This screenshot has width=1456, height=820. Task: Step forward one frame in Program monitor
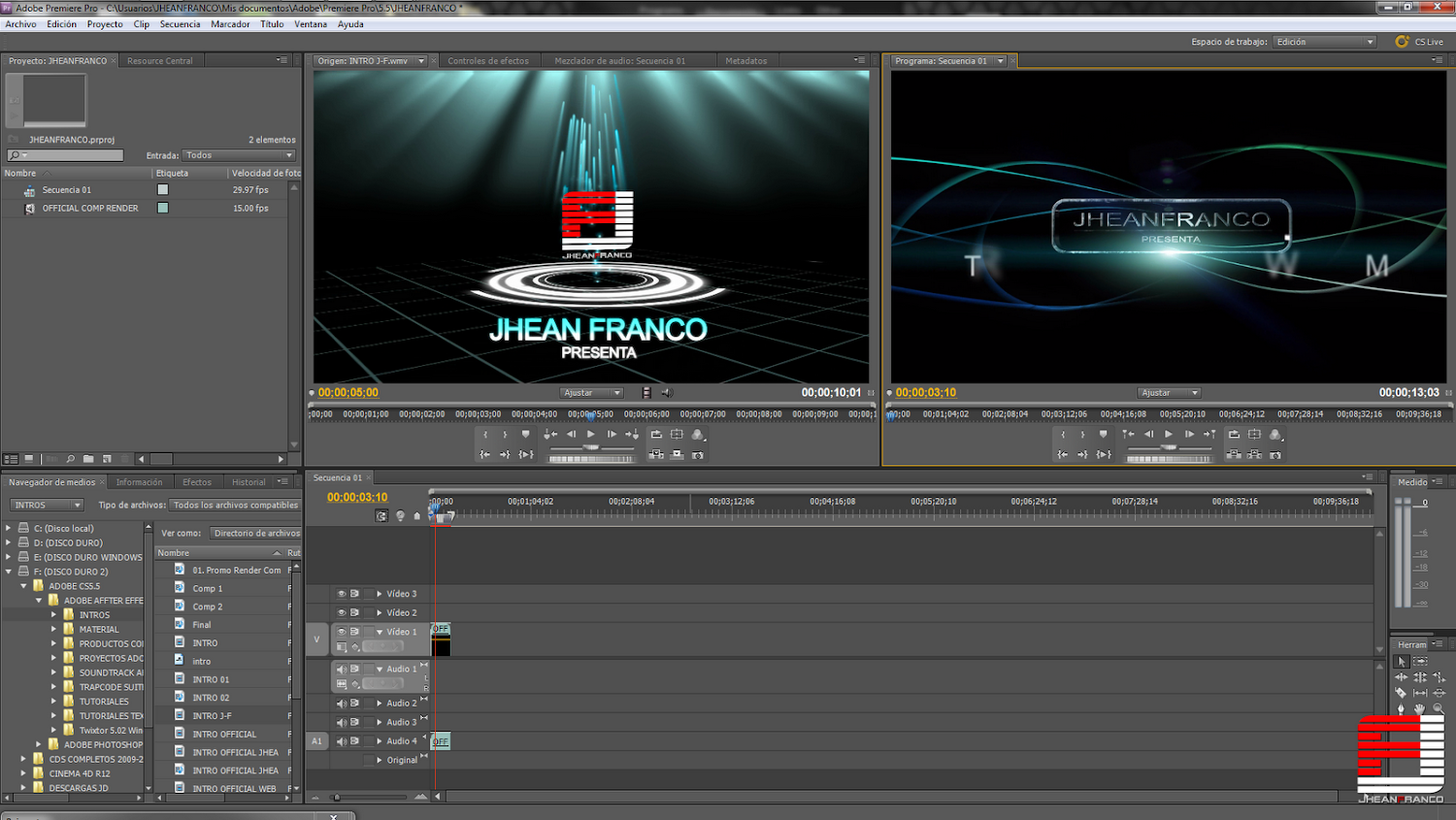tap(1189, 434)
